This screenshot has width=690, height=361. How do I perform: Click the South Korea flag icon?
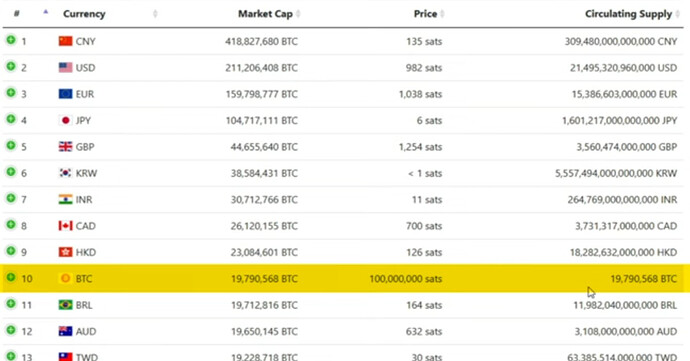point(65,173)
